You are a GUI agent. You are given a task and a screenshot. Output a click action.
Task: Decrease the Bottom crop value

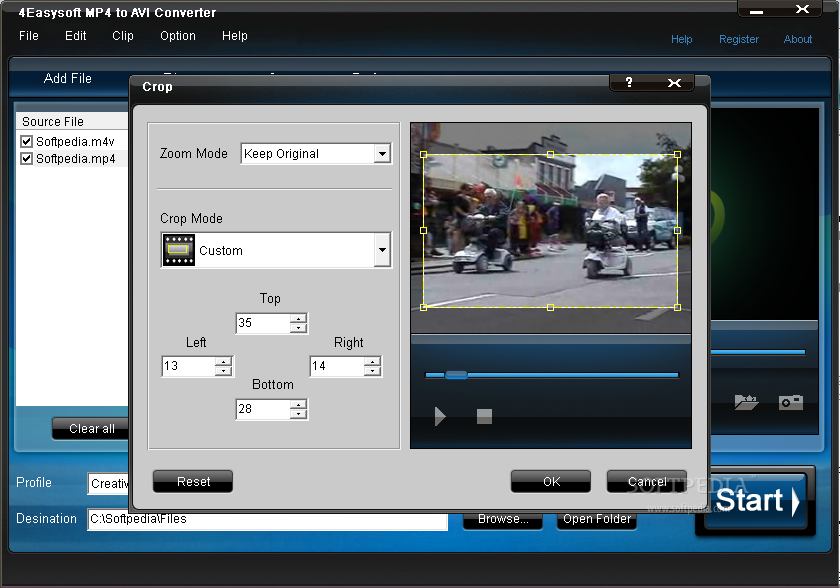coord(298,413)
